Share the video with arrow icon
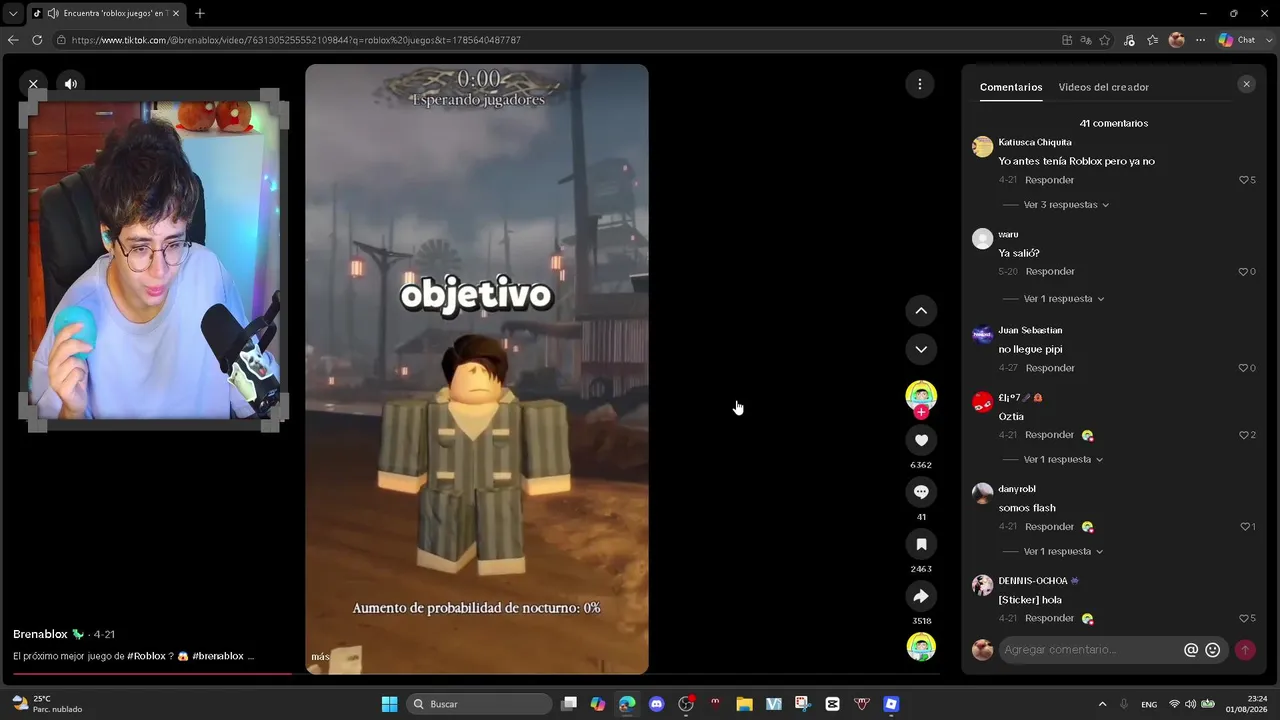This screenshot has height=720, width=1280. point(921,596)
